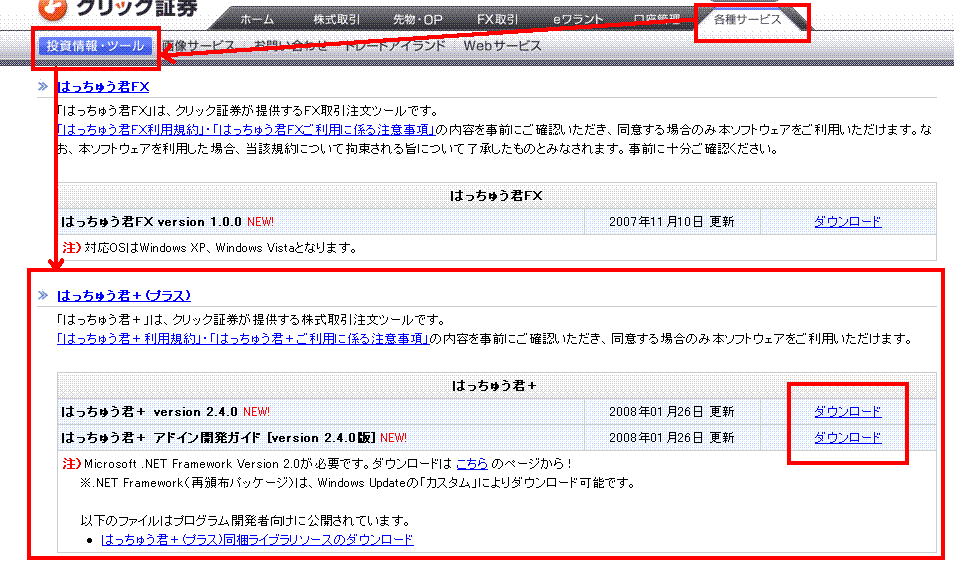Click the Microsoft .NET Framework Version 2.0 note
Image resolution: width=954 pixels, height=563 pixels.
coord(329,464)
